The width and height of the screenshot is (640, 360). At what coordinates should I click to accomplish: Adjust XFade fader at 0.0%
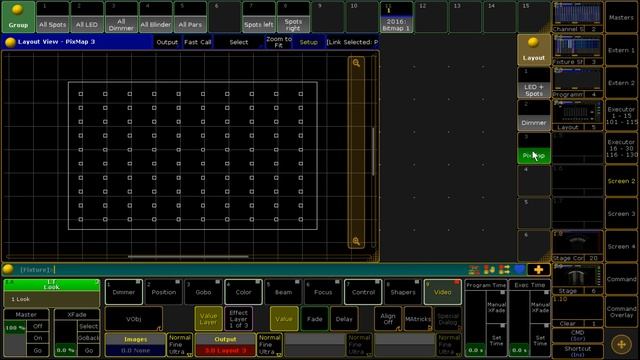point(65,338)
